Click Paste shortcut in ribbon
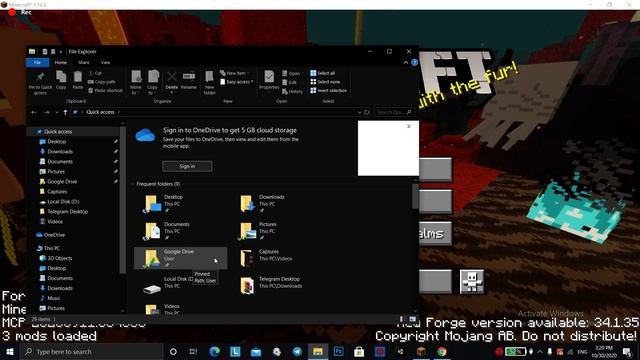This screenshot has height=360, width=640. coord(105,90)
